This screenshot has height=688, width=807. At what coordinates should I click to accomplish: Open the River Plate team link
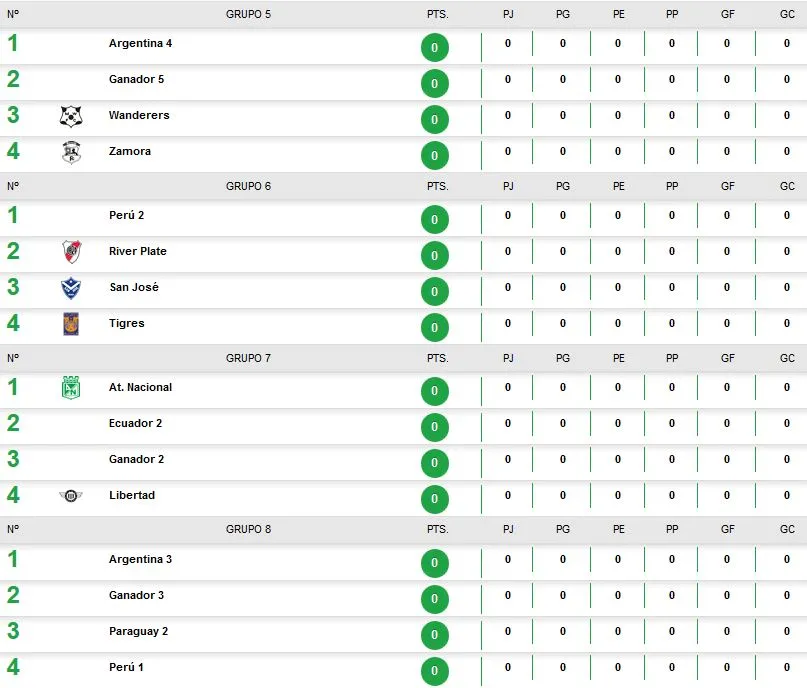tap(138, 252)
